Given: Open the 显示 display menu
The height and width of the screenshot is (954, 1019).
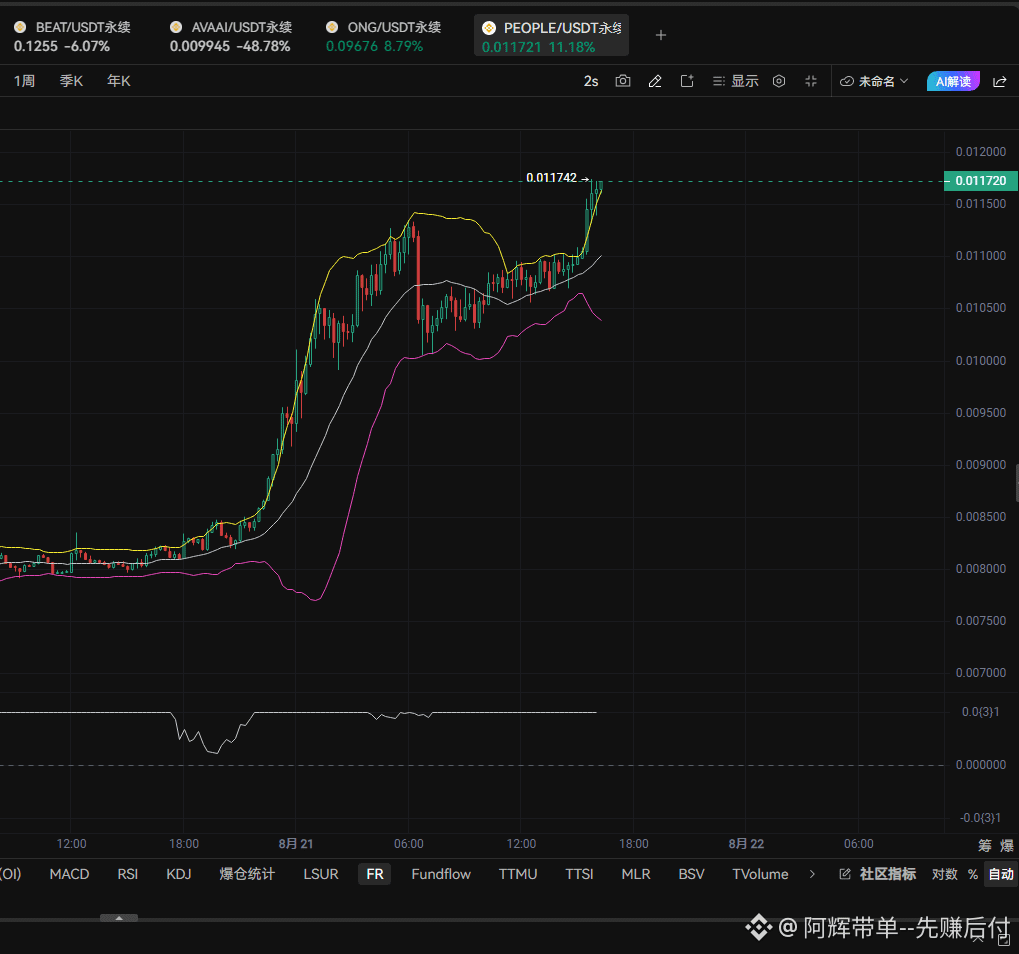Looking at the screenshot, I should click(736, 81).
